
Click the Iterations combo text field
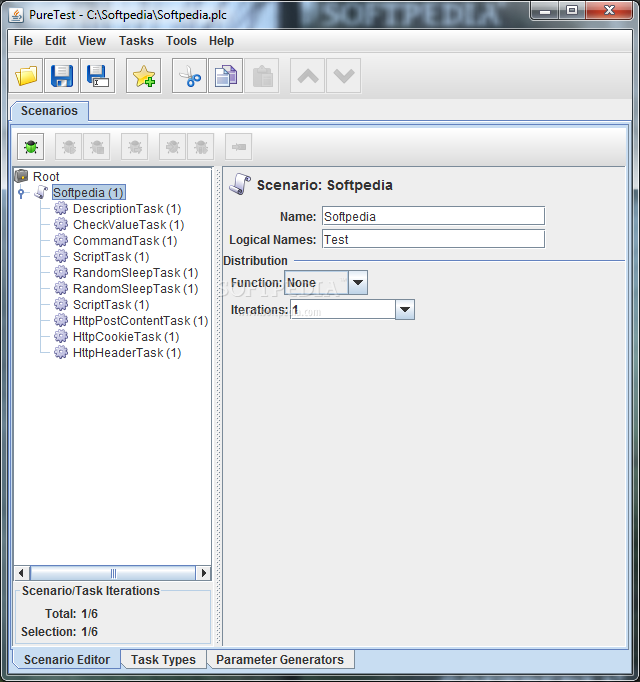pos(343,310)
